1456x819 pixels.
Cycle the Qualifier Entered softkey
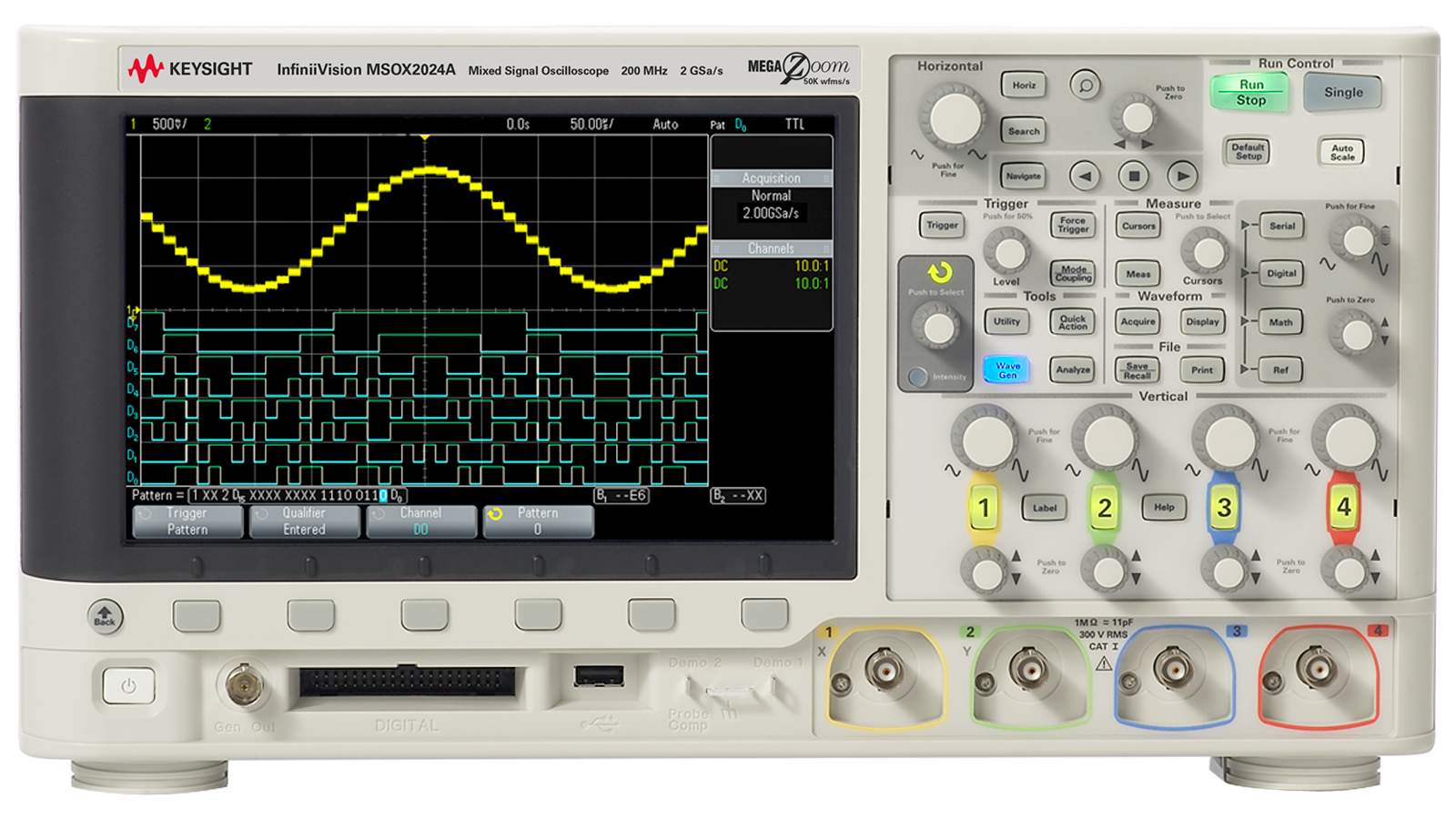pyautogui.click(x=305, y=521)
